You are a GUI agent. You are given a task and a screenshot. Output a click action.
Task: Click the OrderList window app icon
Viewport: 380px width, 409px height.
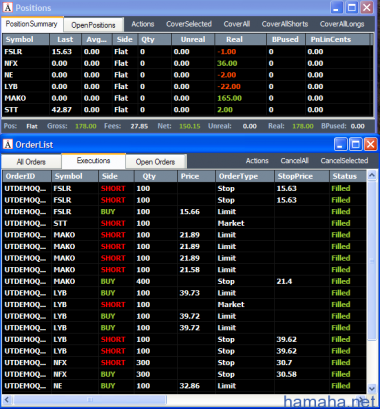[8, 144]
